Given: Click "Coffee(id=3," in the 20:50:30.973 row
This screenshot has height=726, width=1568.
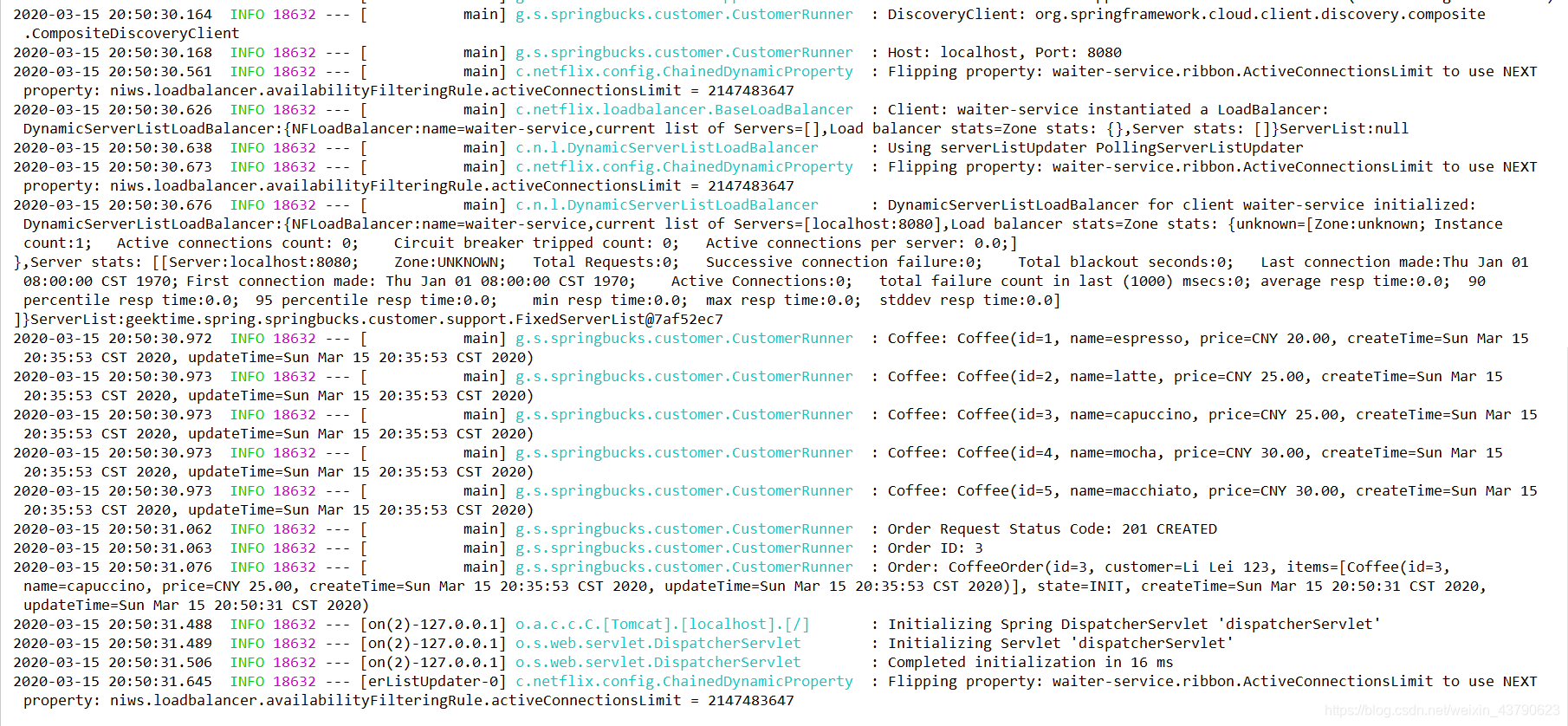Looking at the screenshot, I should pos(1008,415).
